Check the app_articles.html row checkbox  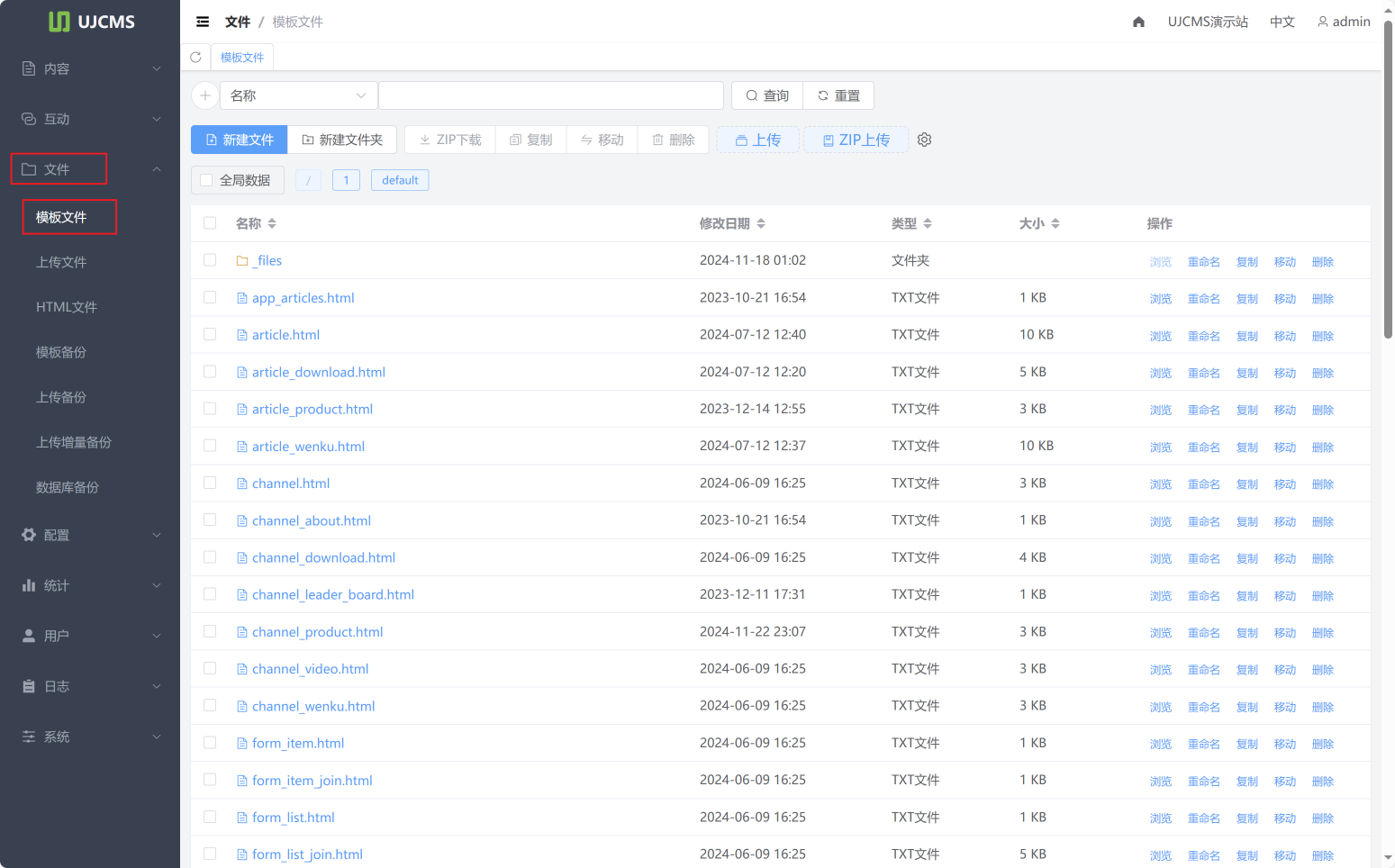pyautogui.click(x=210, y=297)
